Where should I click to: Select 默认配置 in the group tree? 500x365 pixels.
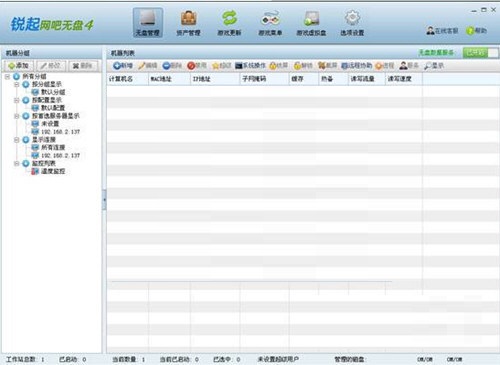point(53,108)
